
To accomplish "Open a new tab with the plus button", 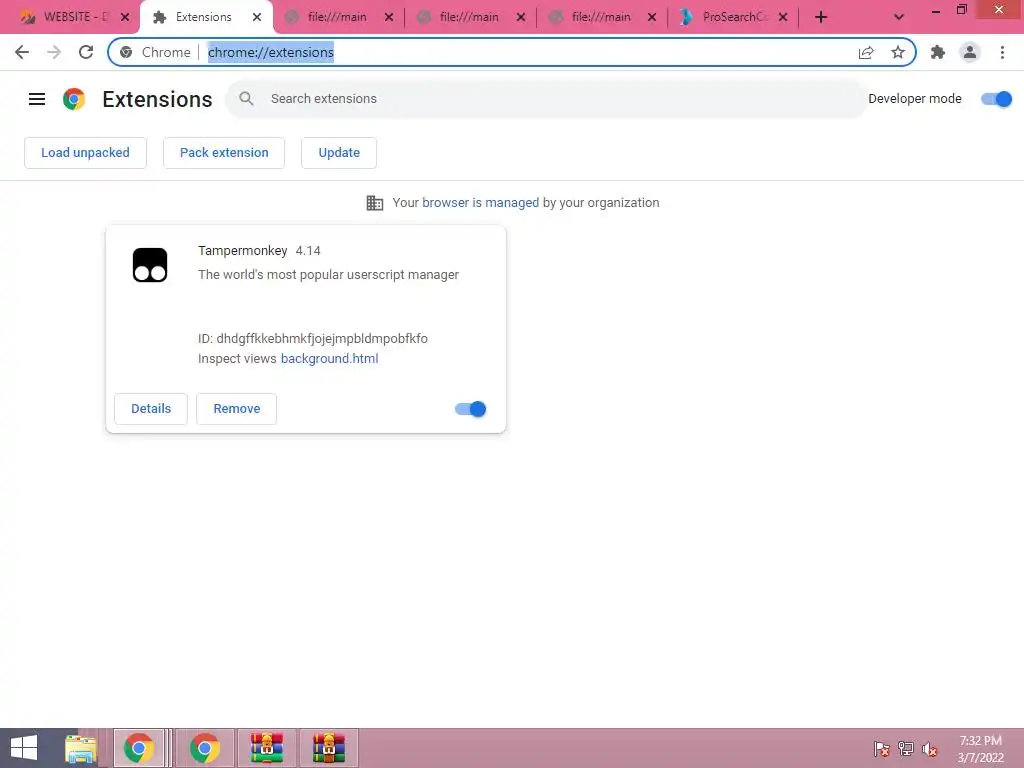I will coord(821,17).
